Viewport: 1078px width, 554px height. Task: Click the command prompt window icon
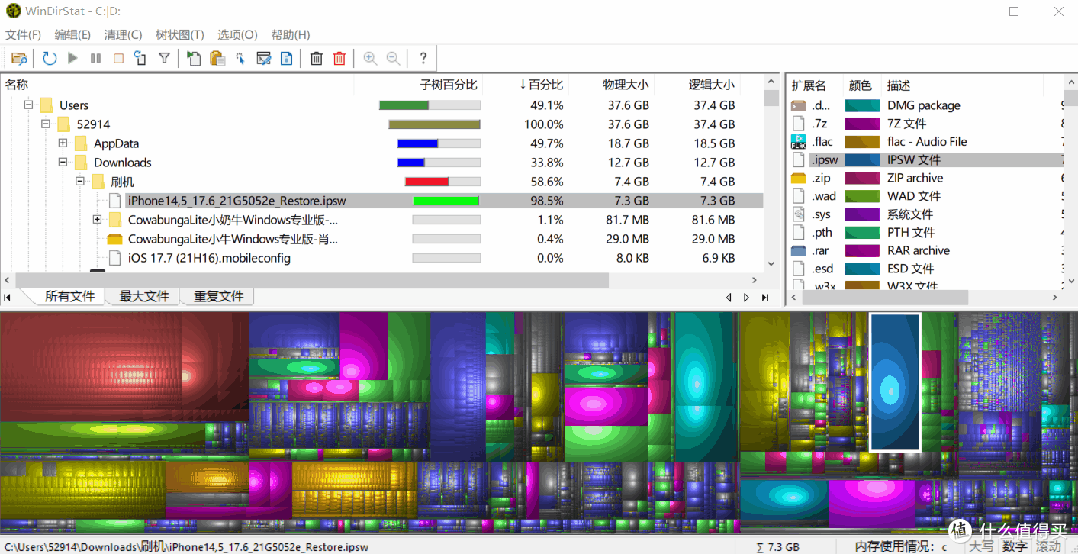(263, 58)
